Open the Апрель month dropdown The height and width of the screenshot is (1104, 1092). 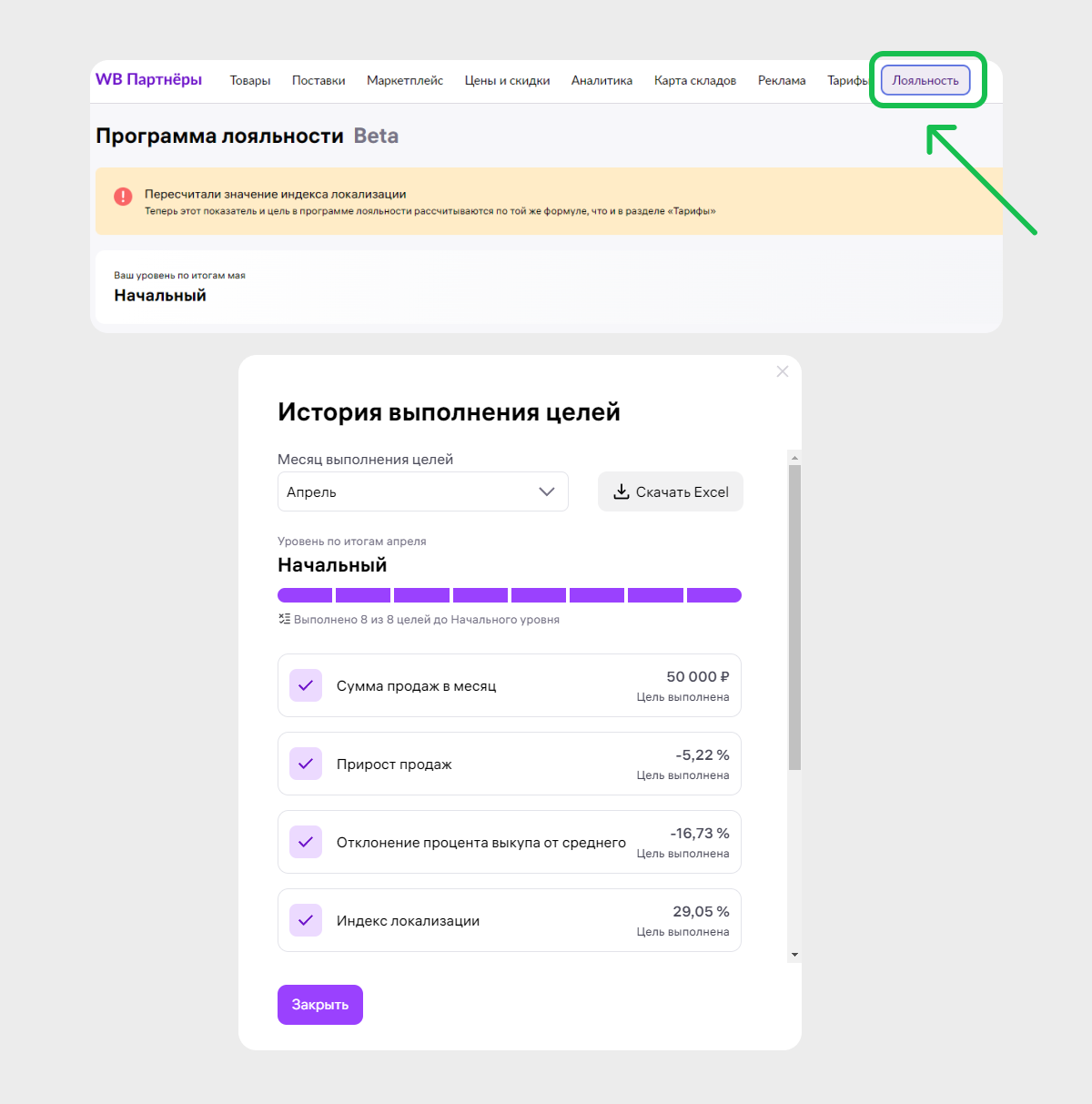click(x=423, y=491)
